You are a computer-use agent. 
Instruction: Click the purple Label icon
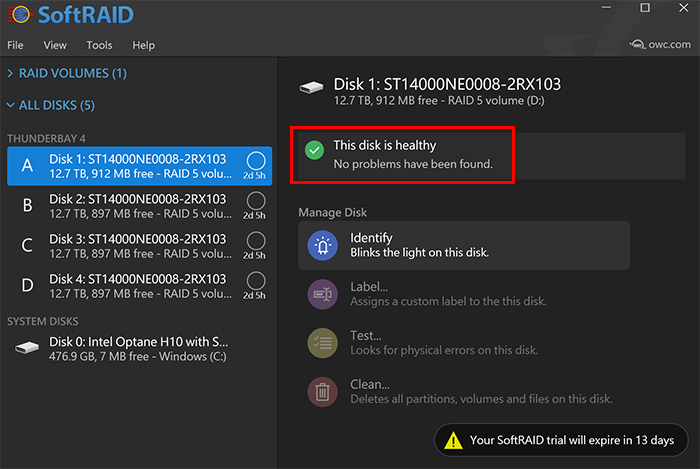[x=322, y=294]
